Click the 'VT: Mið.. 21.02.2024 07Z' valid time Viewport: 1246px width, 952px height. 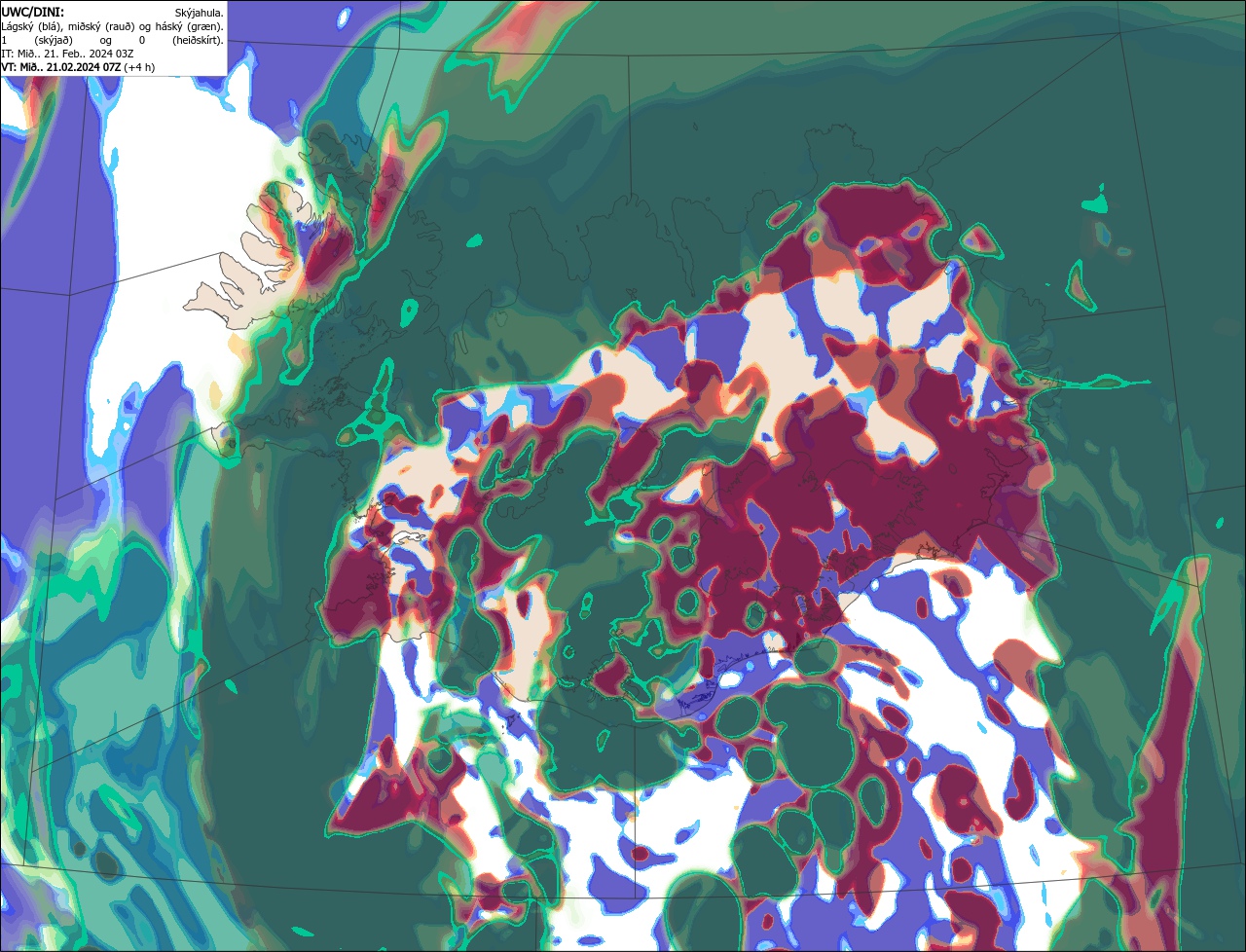(61, 67)
